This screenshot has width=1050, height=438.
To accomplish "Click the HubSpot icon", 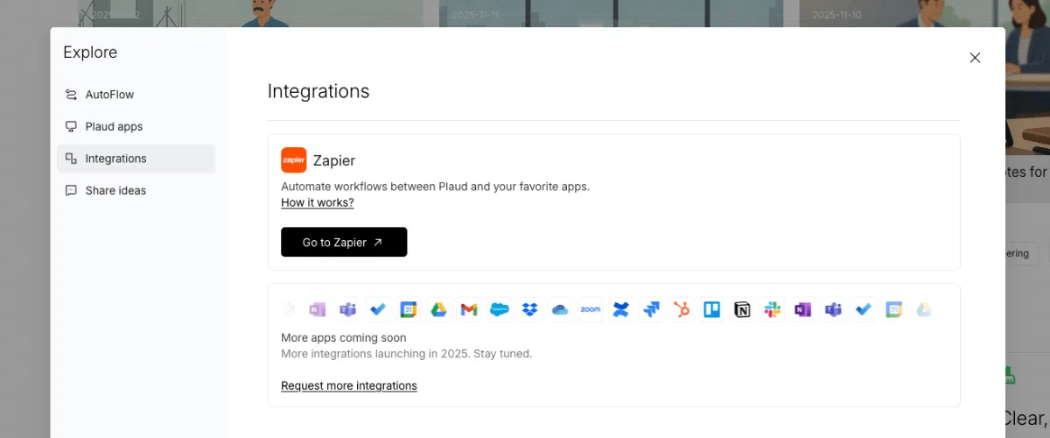I will [682, 309].
